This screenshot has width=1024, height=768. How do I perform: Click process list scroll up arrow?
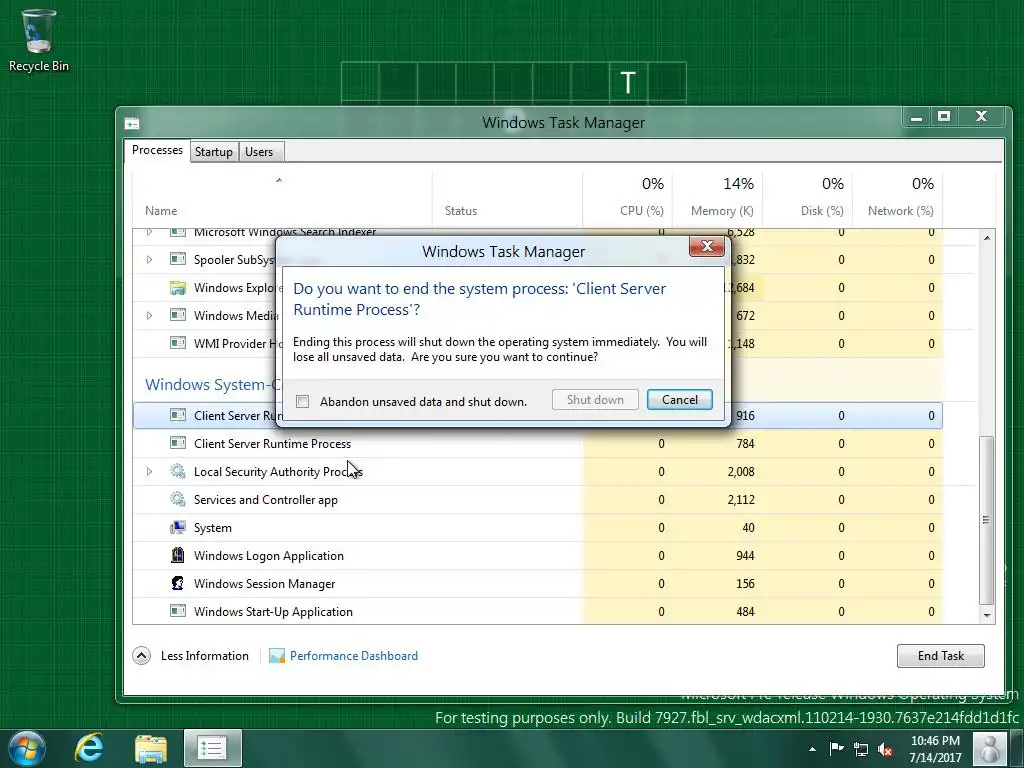coord(987,238)
